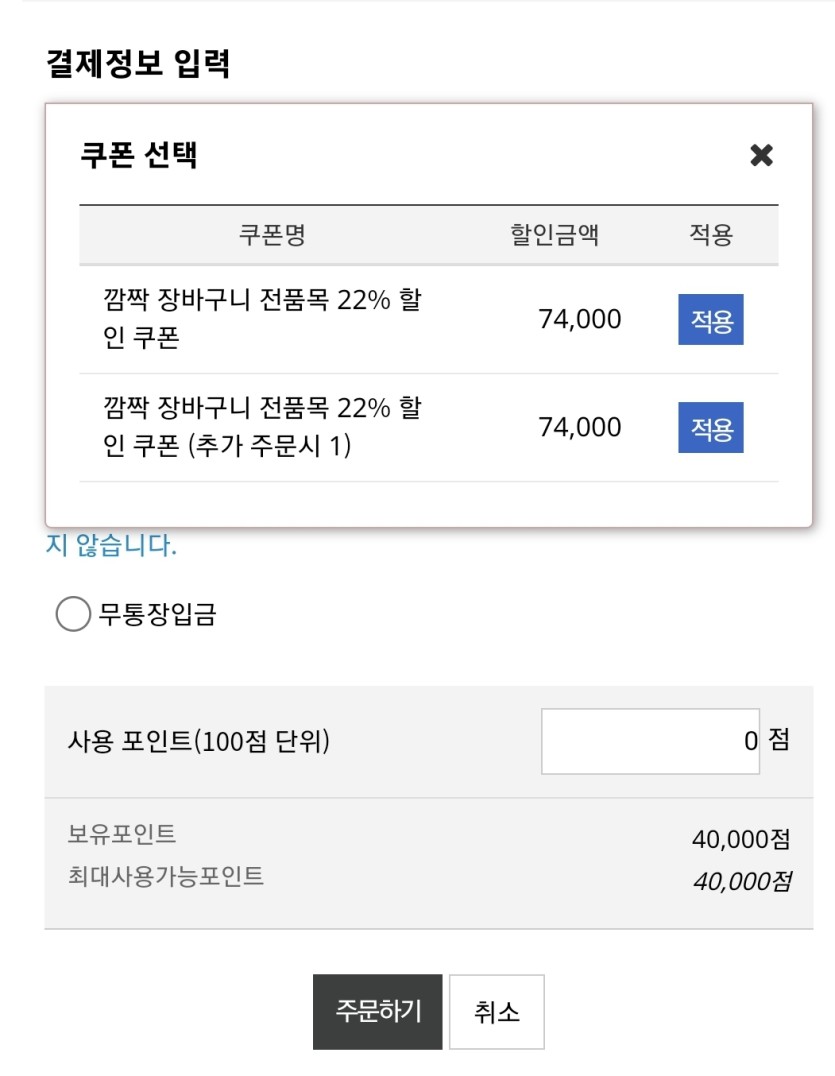The height and width of the screenshot is (1076, 835).
Task: Close the 쿠폰 선택 popup
Action: pos(761,155)
